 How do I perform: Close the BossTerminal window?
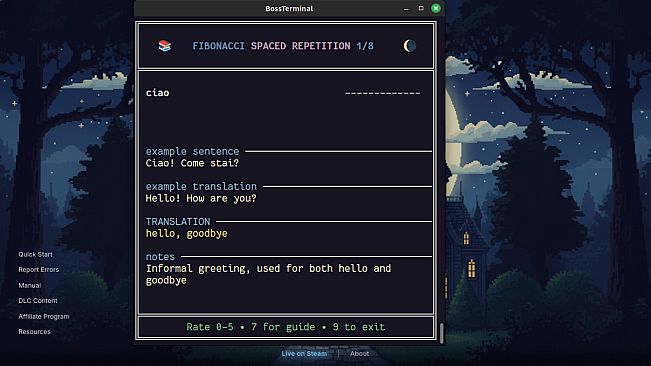point(436,8)
